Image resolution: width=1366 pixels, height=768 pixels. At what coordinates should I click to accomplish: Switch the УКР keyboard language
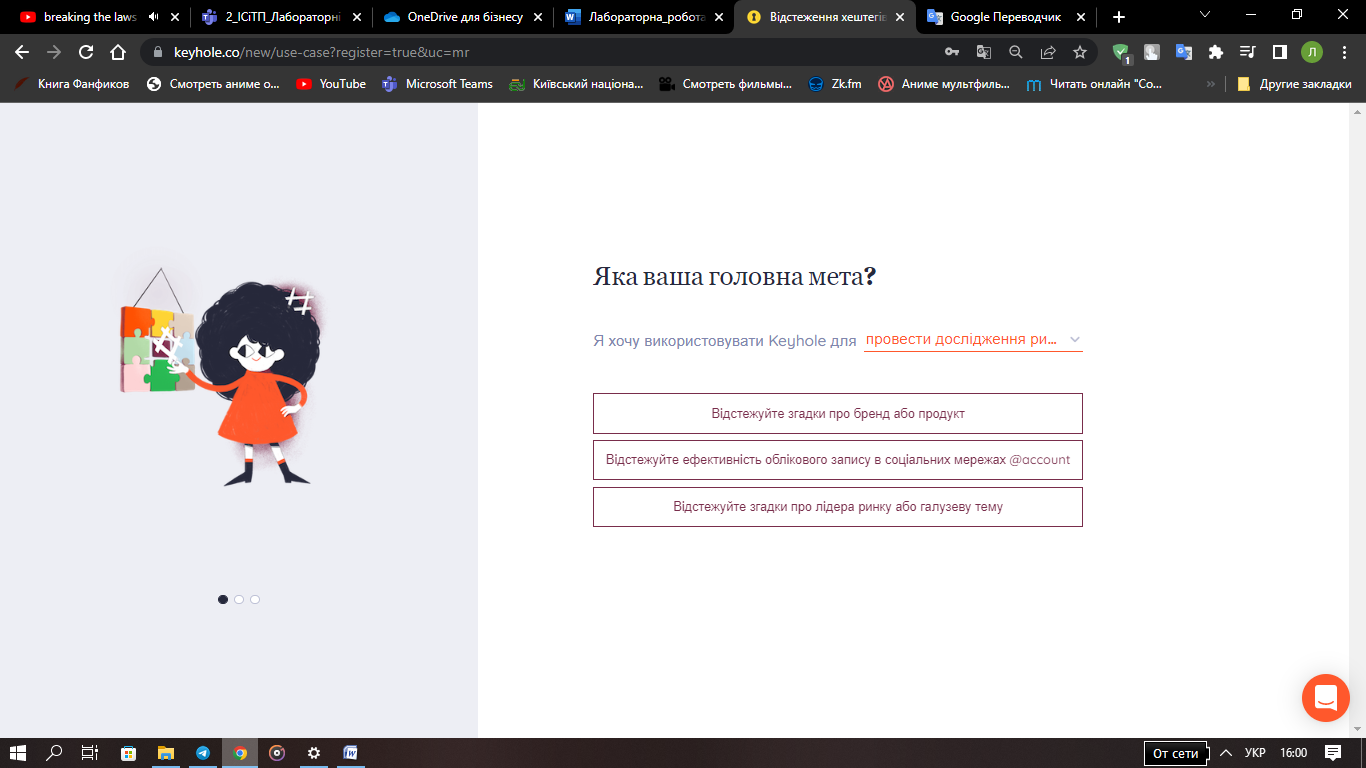[1255, 753]
